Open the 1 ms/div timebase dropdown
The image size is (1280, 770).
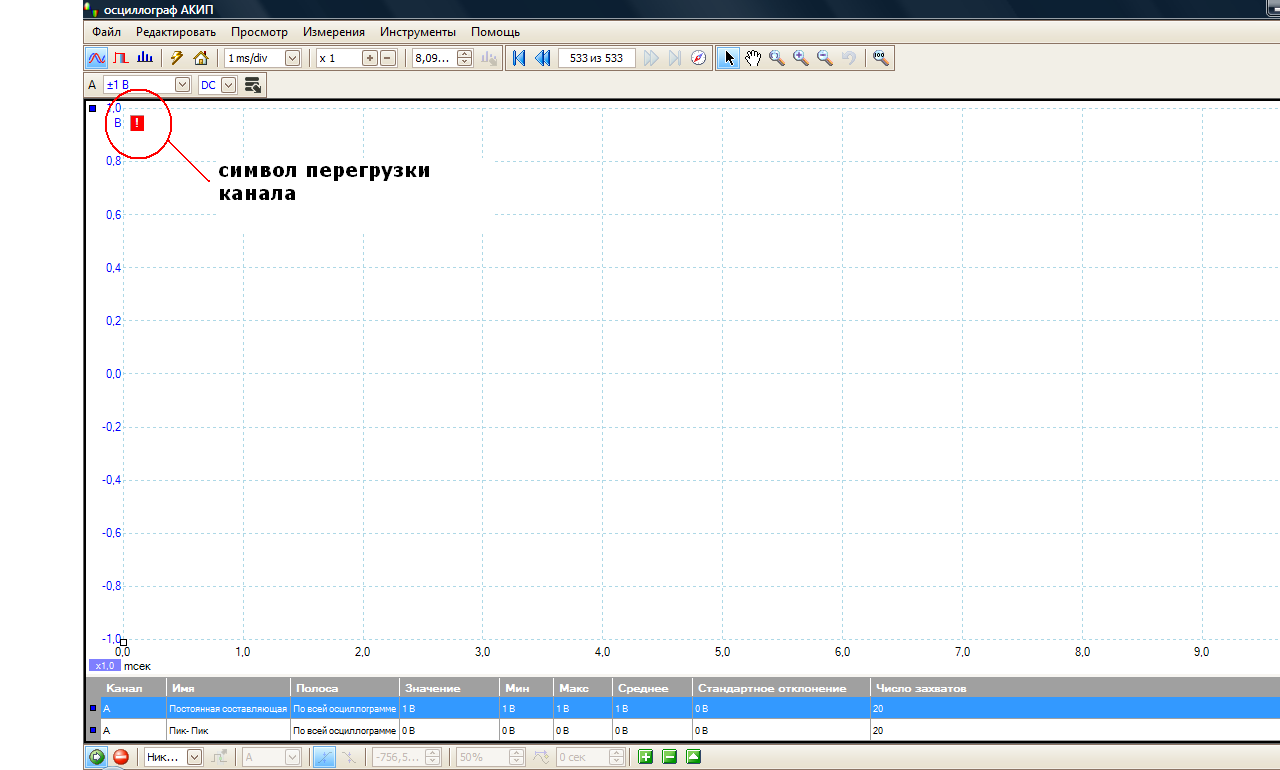tap(292, 58)
